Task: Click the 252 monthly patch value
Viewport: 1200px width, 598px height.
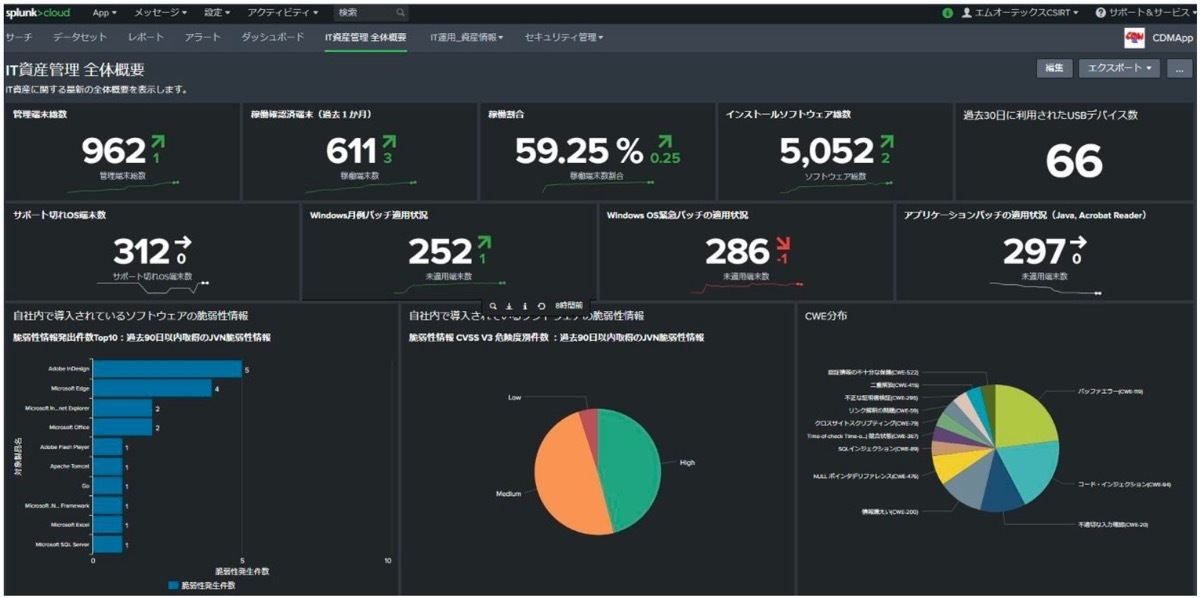Action: (x=441, y=251)
